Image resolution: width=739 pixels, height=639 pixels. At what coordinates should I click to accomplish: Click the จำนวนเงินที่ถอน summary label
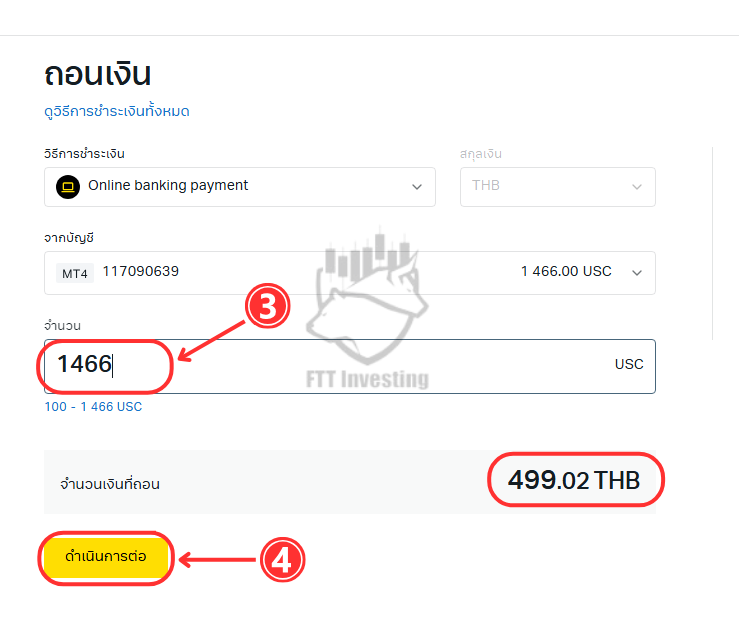pos(110,484)
